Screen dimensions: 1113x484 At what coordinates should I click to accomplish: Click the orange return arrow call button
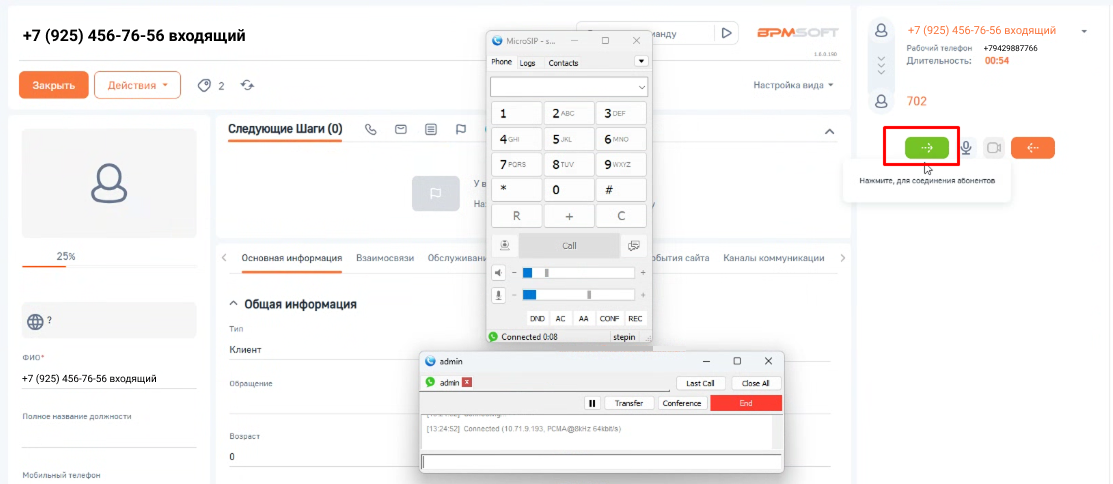click(1032, 148)
